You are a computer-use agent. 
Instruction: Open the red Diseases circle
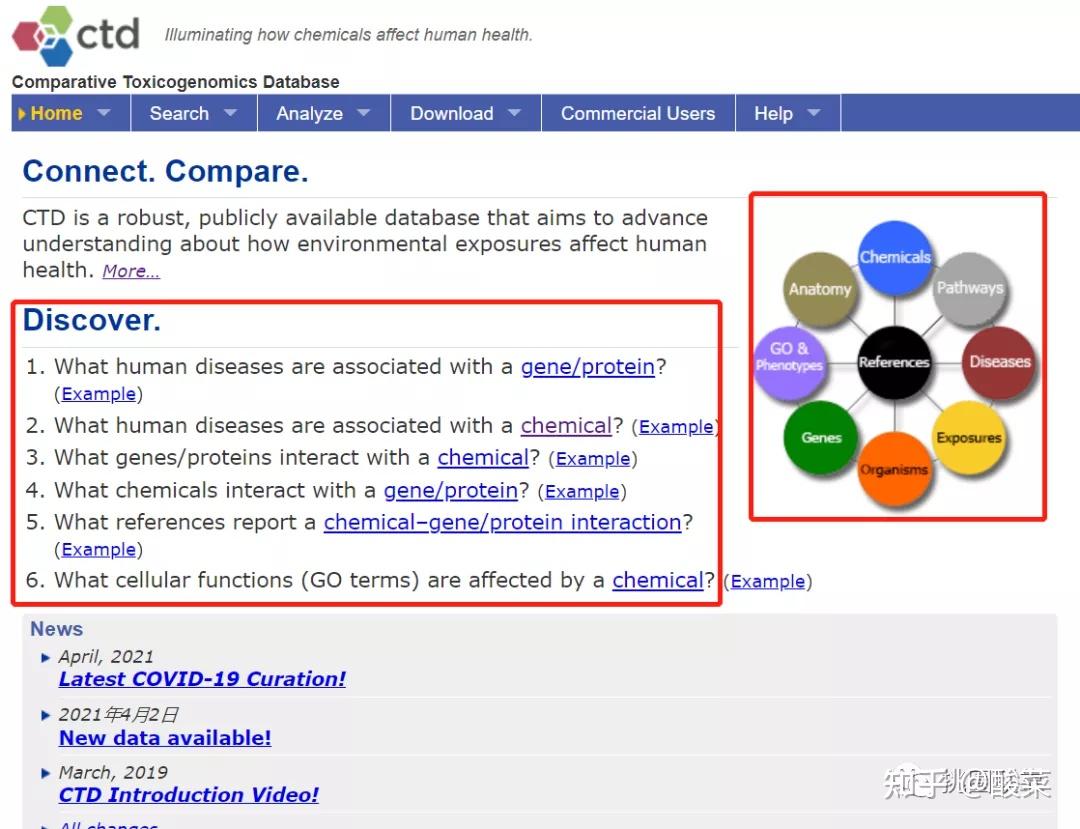point(999,362)
